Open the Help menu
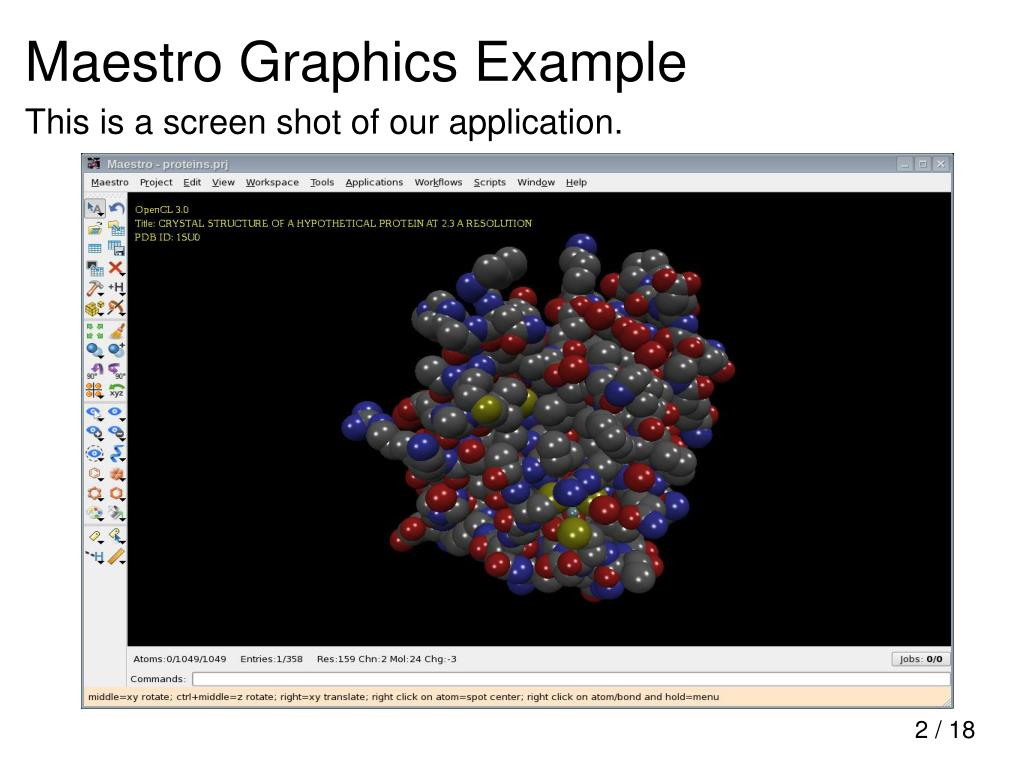Viewport: 1023px width, 767px height. click(576, 183)
